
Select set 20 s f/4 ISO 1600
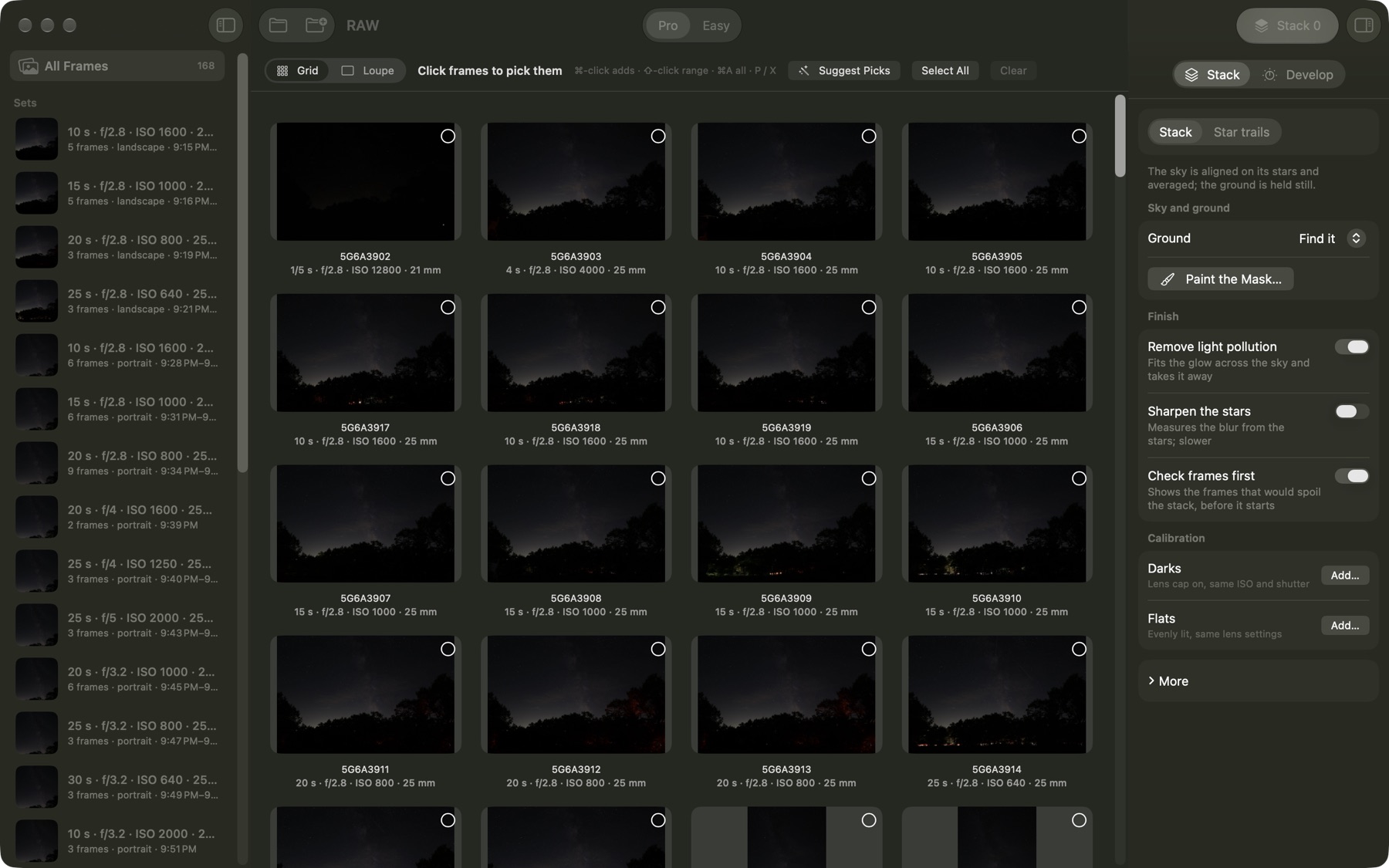(117, 517)
